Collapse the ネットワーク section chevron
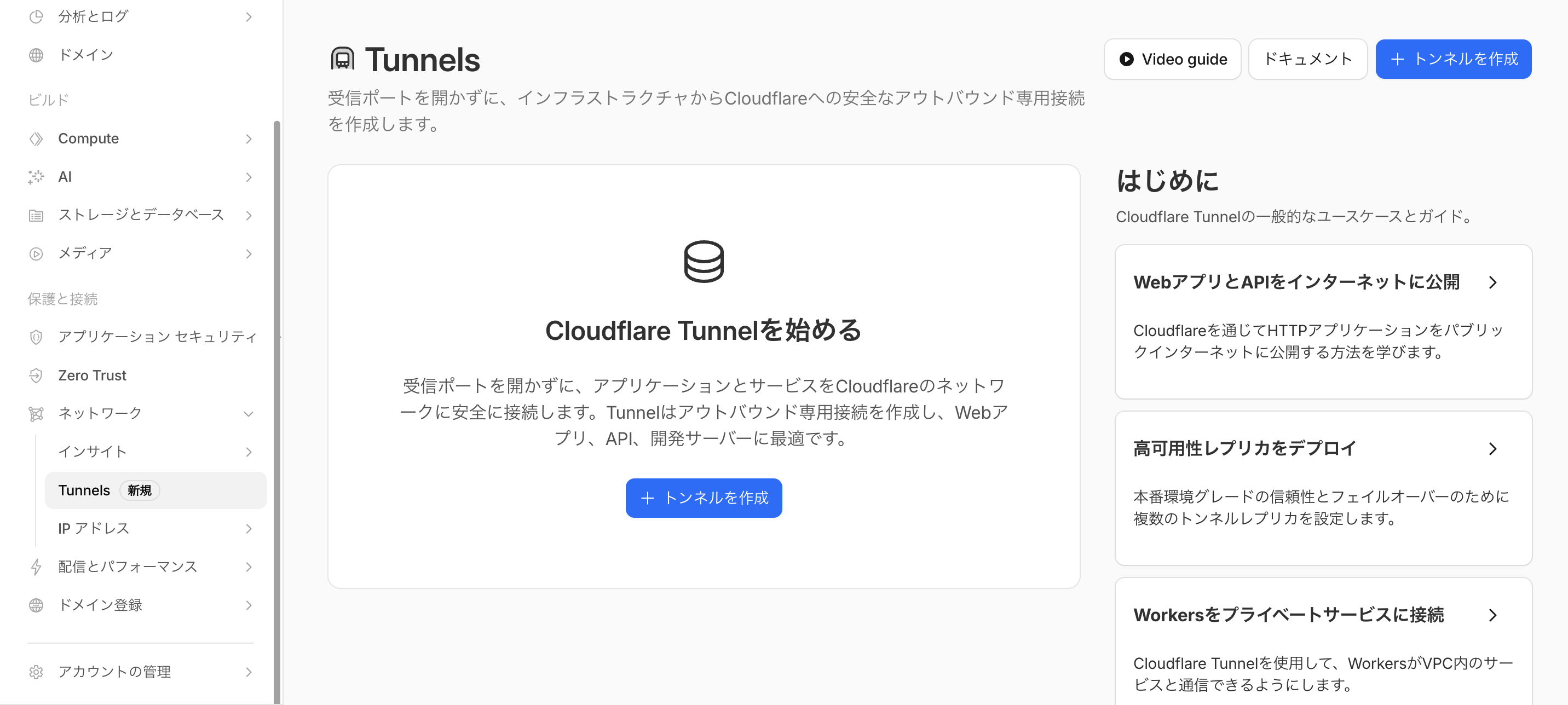The height and width of the screenshot is (705, 1568). 249,414
